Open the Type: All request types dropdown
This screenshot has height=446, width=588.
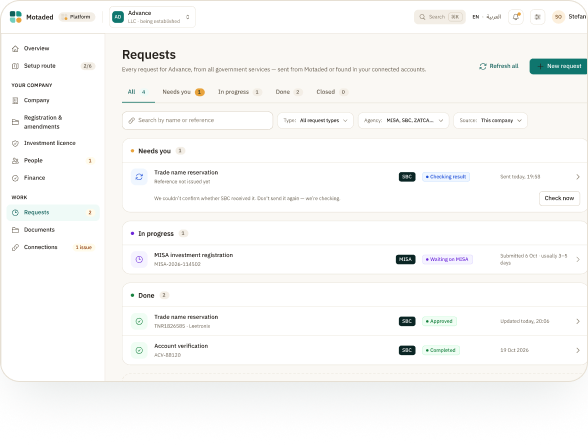coord(315,120)
